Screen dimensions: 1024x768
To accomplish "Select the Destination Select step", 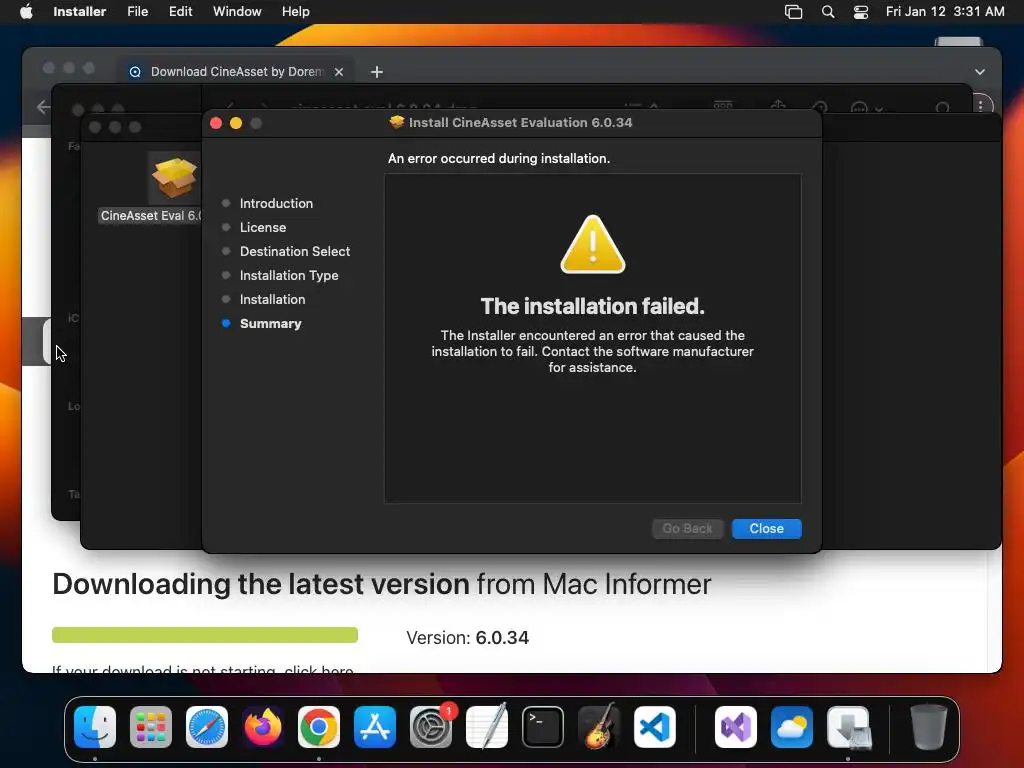I will click(295, 251).
